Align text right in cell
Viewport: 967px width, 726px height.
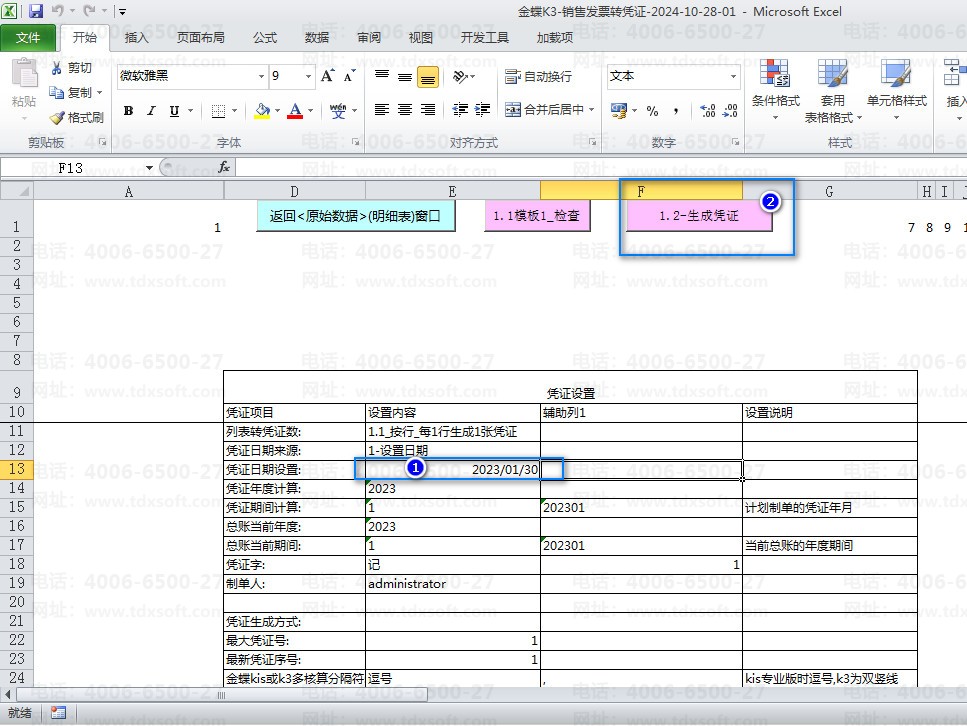[428, 110]
